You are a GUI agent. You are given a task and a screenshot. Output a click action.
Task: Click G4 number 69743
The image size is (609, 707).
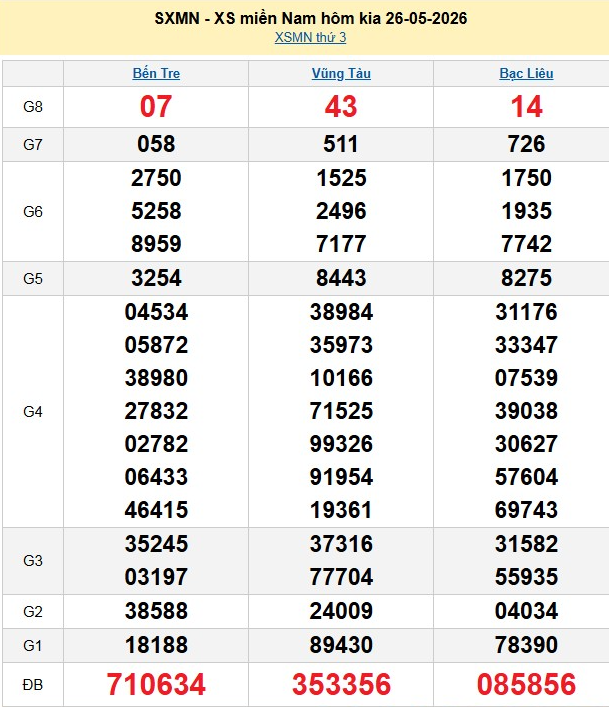(526, 510)
